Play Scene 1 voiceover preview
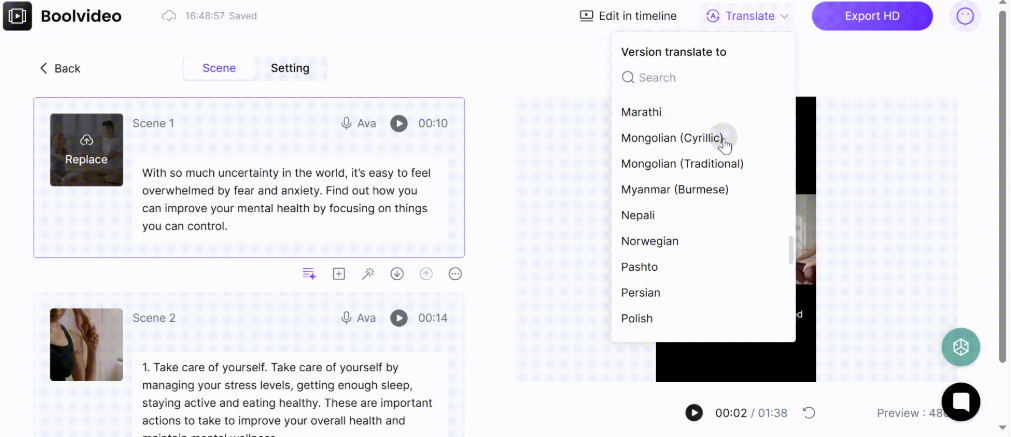 pos(399,123)
